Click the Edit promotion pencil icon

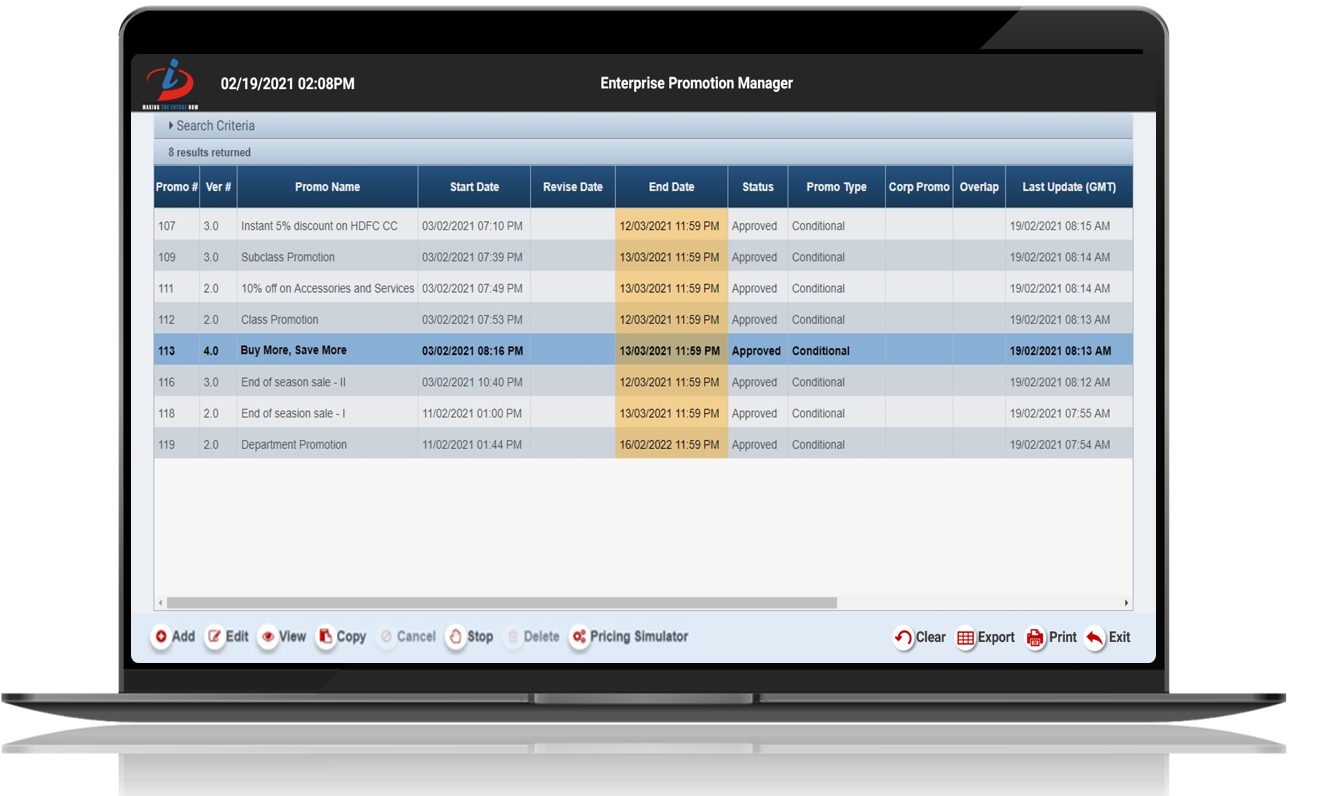click(215, 637)
